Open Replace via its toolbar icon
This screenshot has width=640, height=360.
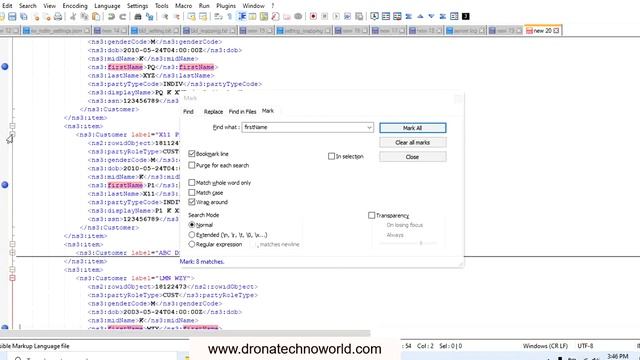(x=149, y=16)
